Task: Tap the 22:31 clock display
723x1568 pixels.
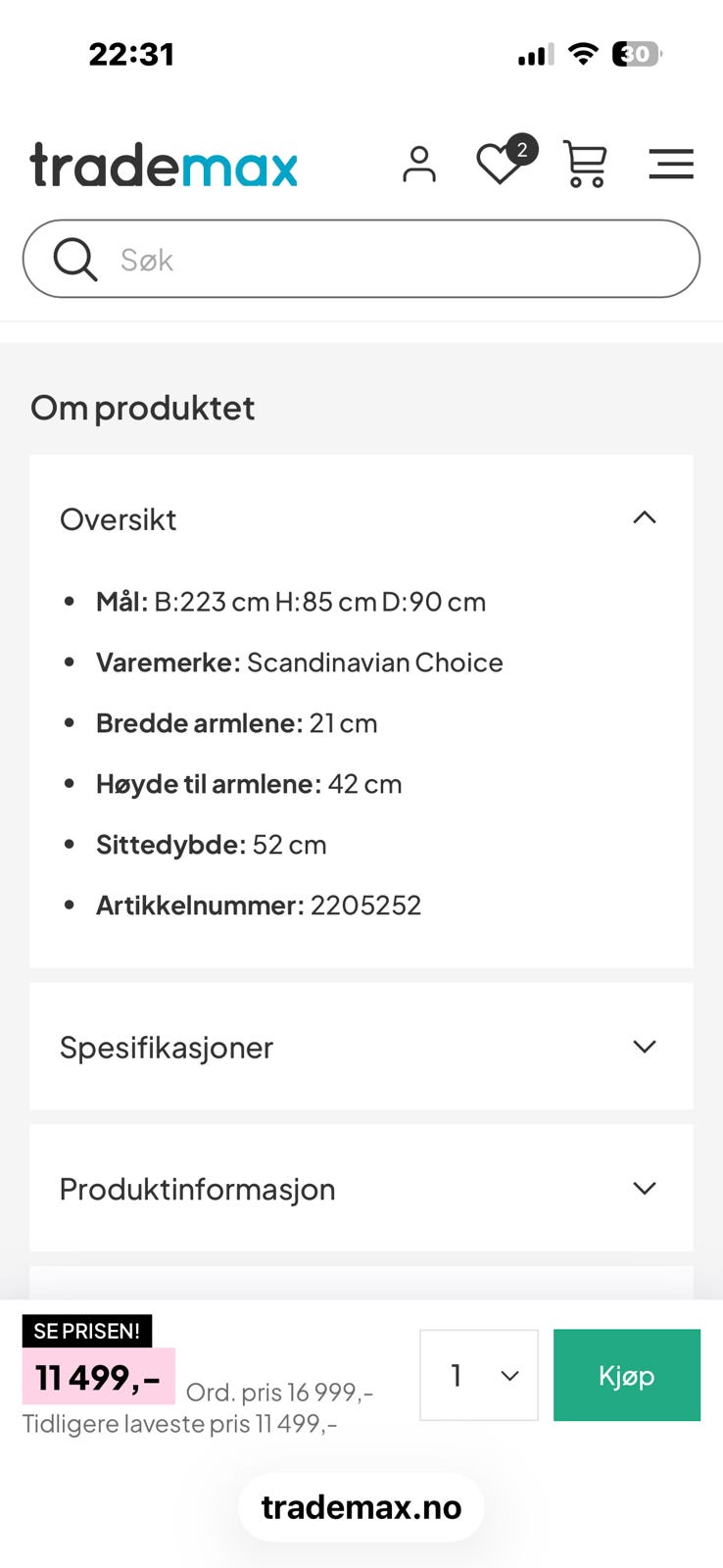Action: pyautogui.click(x=132, y=54)
